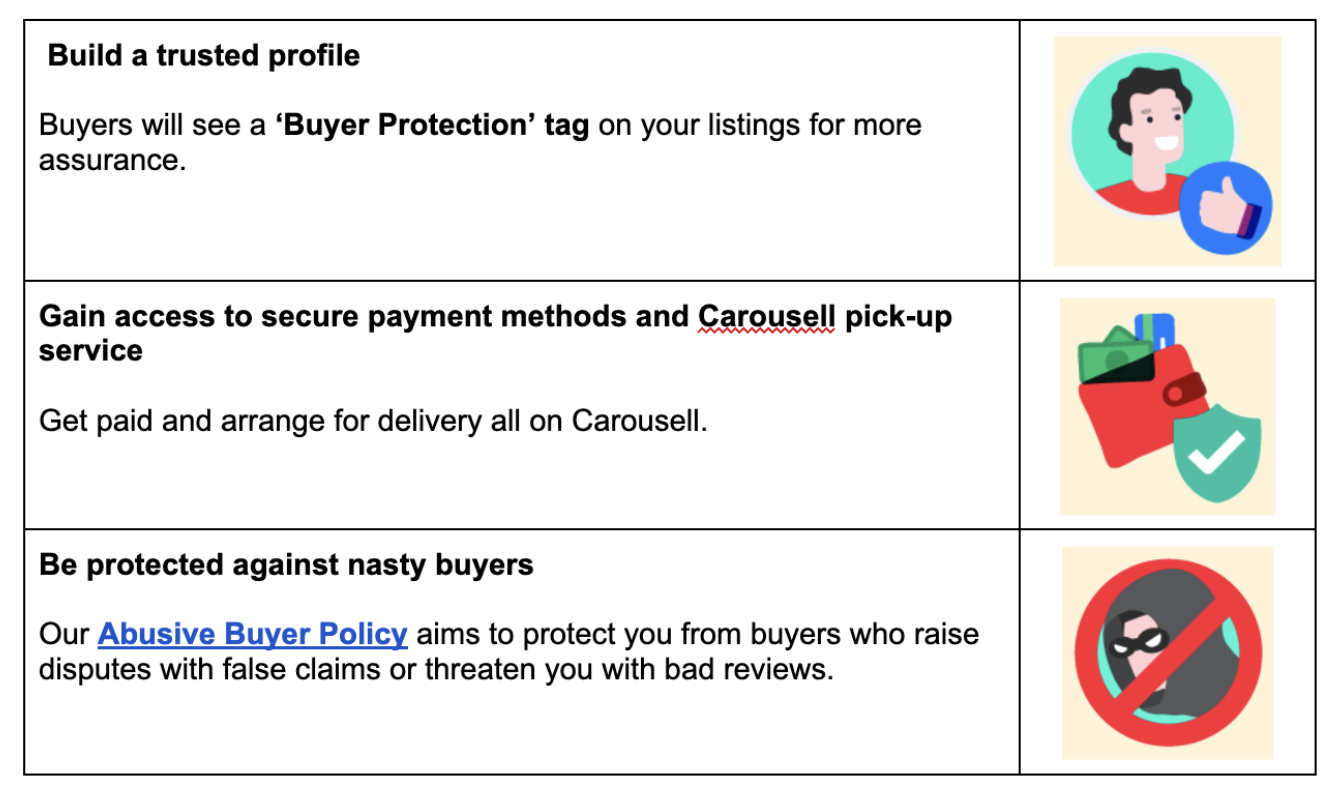Click the word 'assurance.' in first row

tap(113, 159)
